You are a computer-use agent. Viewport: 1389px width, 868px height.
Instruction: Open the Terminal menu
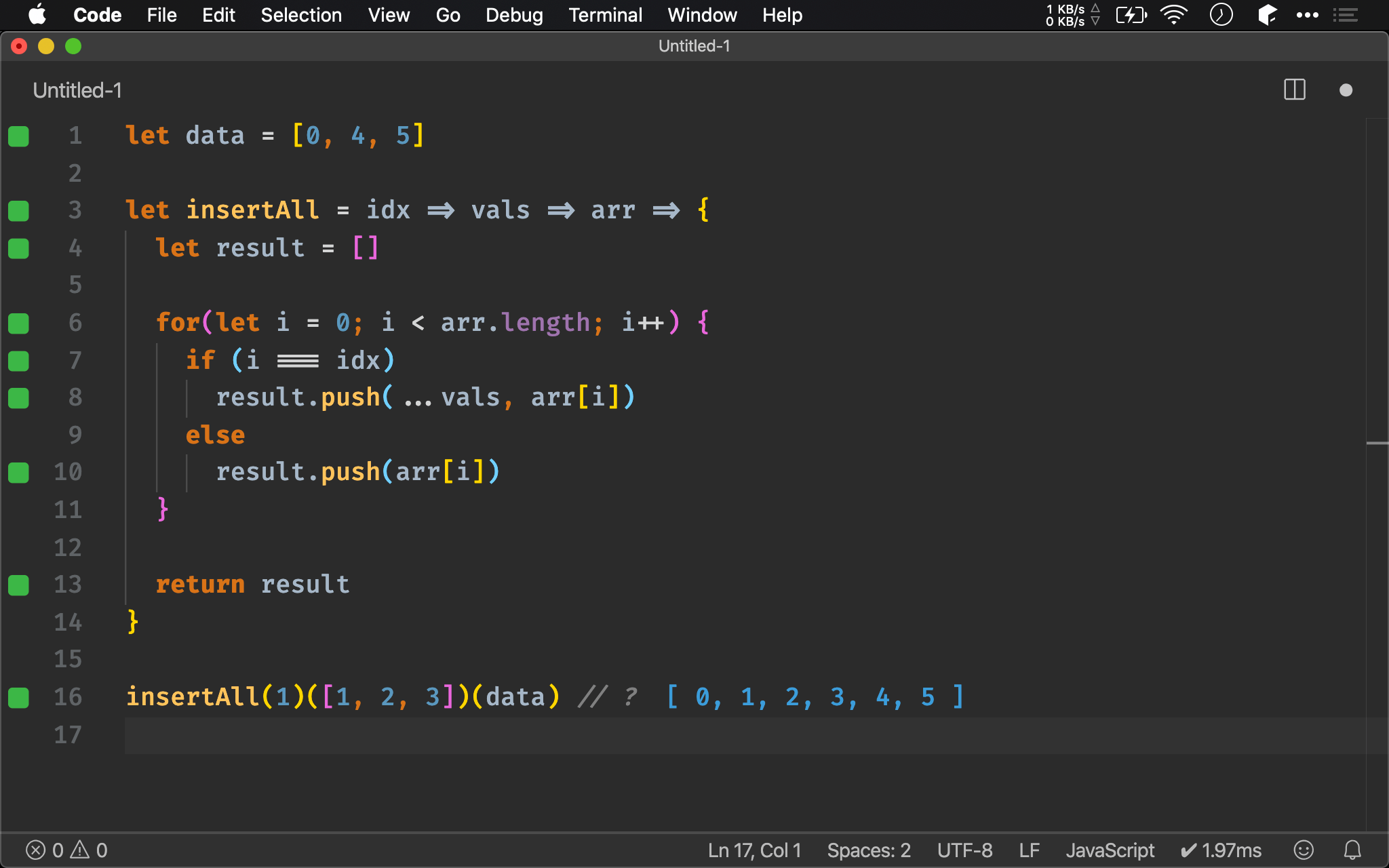(x=605, y=15)
